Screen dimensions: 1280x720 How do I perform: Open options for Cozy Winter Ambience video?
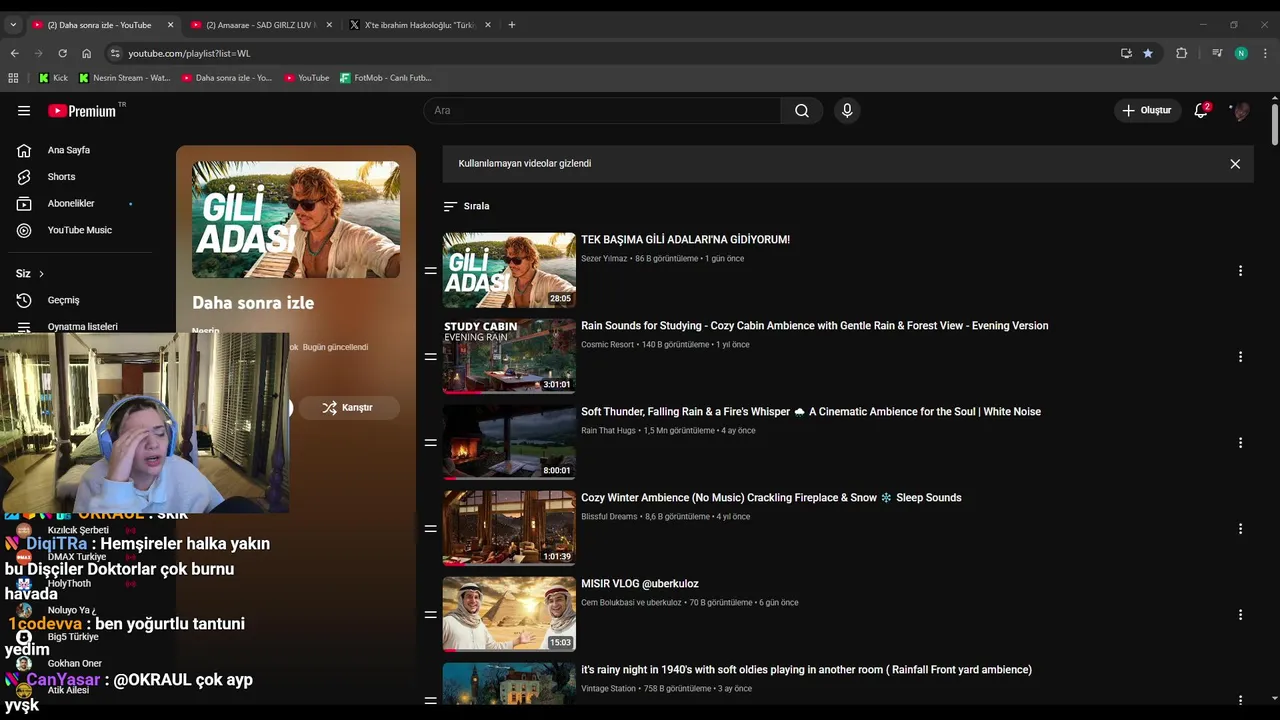point(1240,529)
